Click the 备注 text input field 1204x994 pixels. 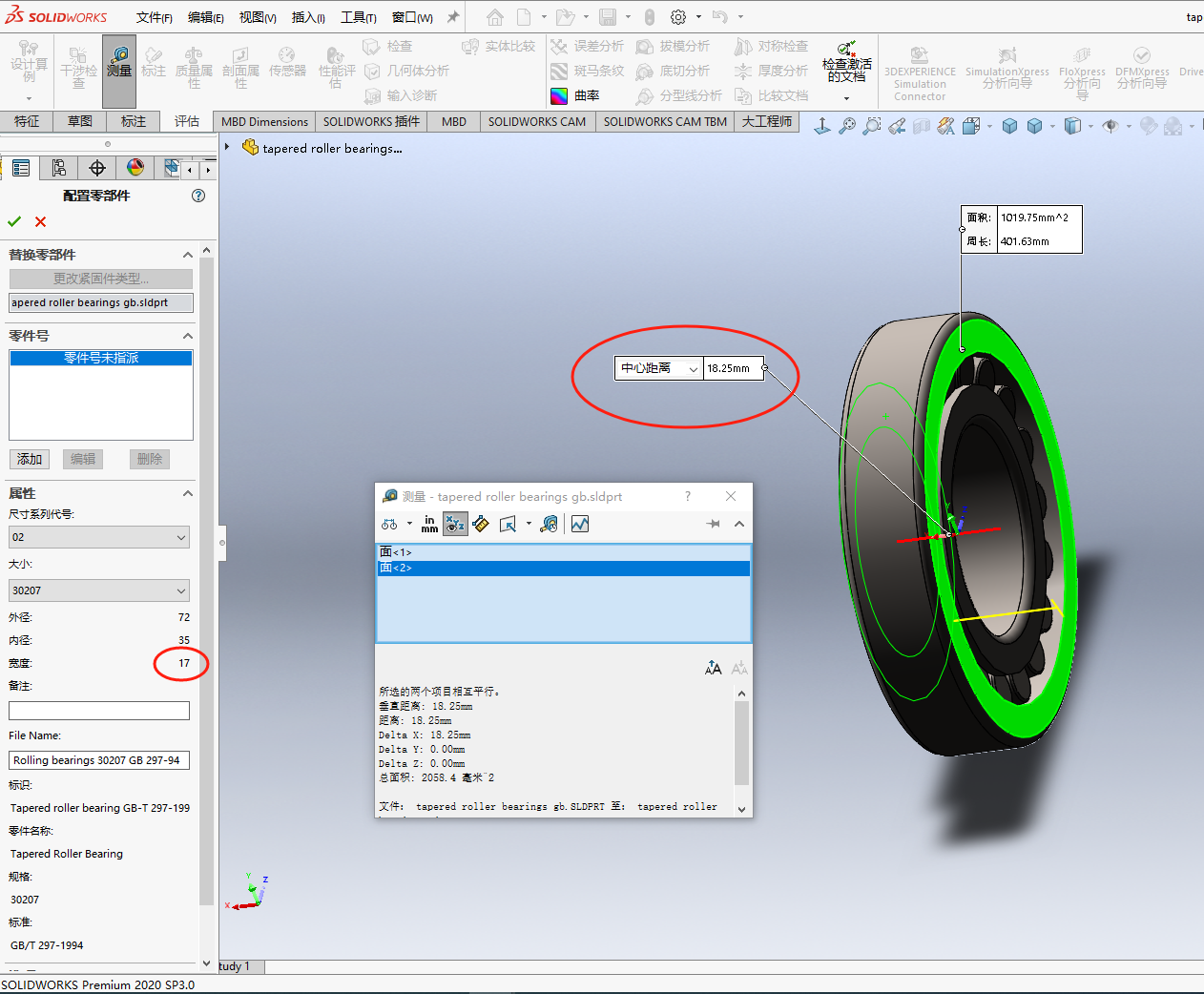[x=99, y=711]
